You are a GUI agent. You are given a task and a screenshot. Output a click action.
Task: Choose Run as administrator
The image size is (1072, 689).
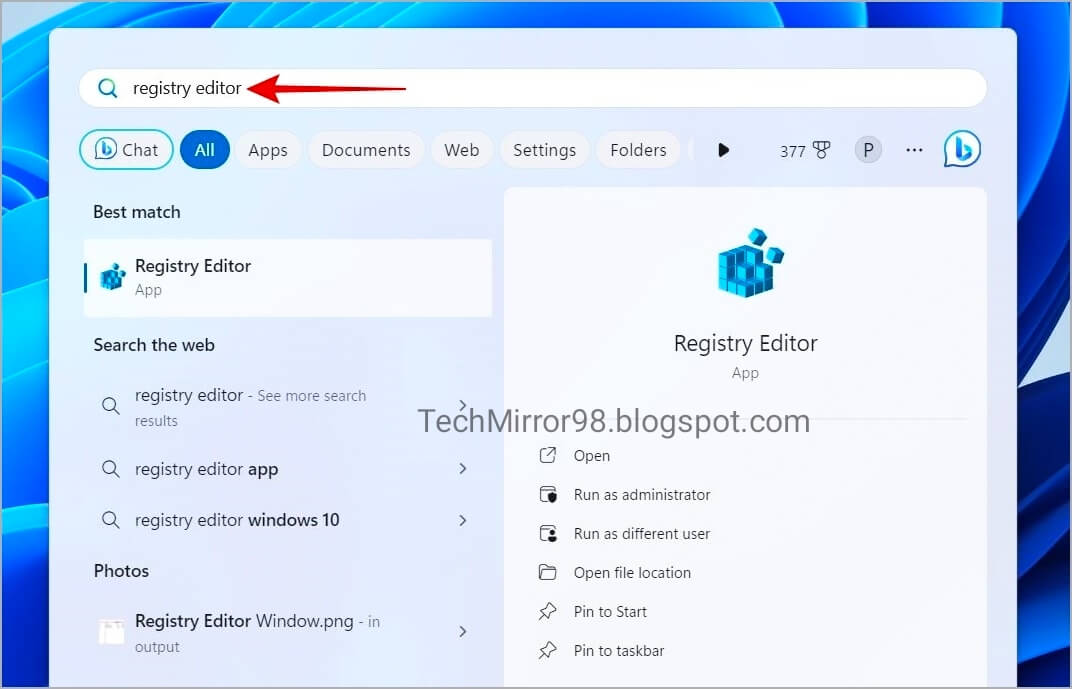(642, 495)
